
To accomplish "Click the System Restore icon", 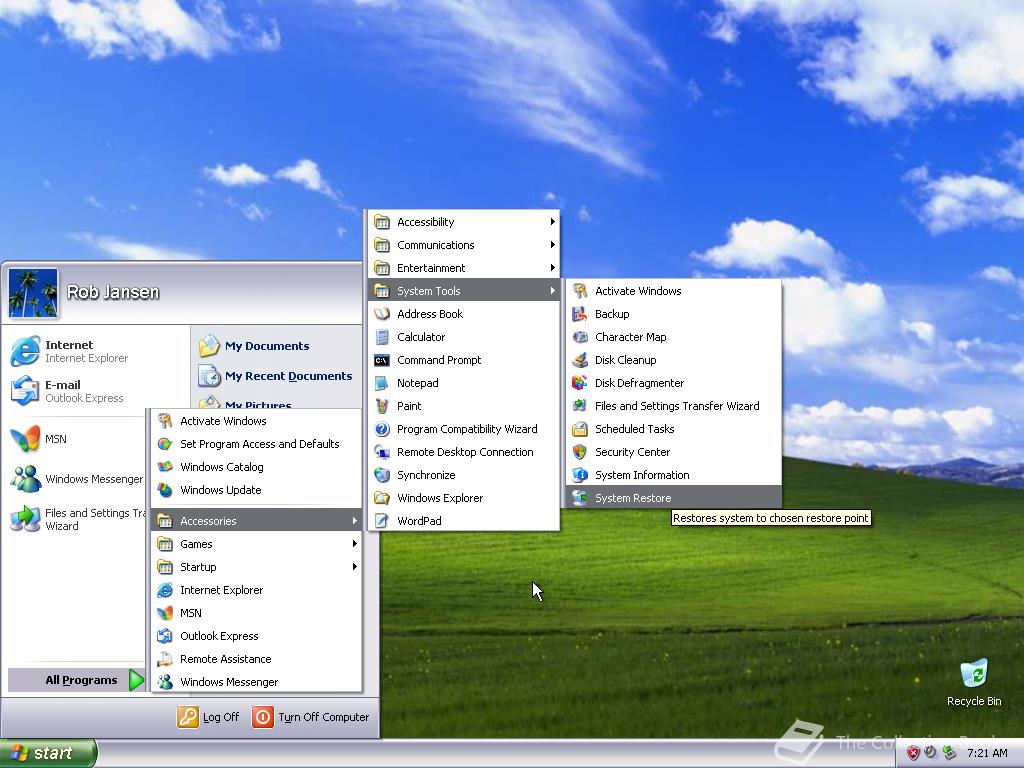I will pyautogui.click(x=579, y=498).
